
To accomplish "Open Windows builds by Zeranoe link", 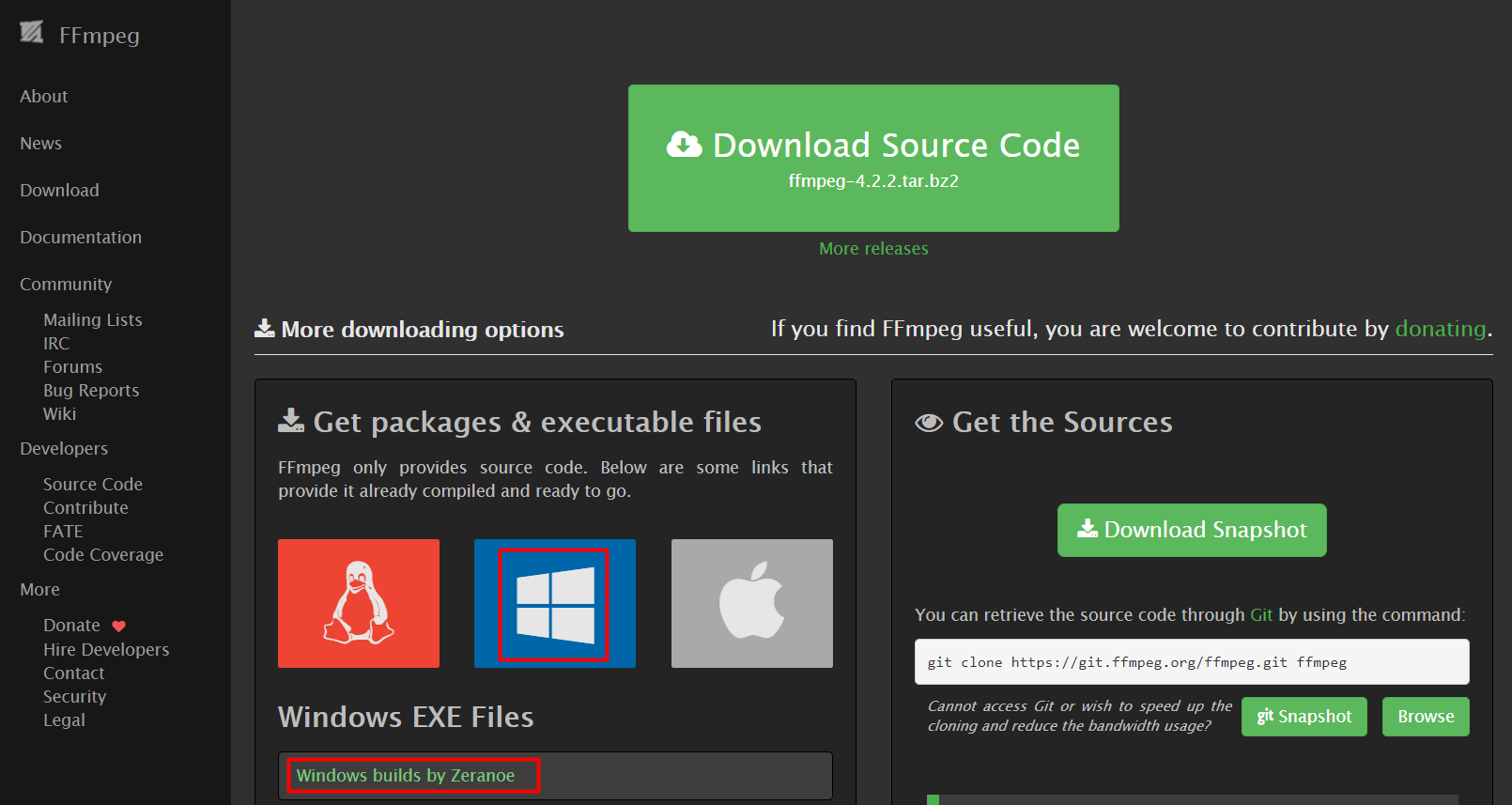I will tap(406, 776).
